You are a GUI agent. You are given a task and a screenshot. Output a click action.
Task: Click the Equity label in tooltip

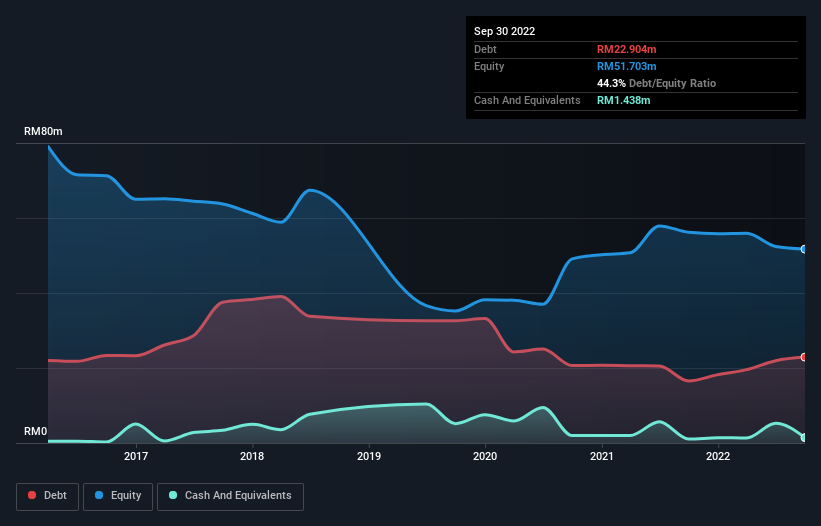[489, 66]
